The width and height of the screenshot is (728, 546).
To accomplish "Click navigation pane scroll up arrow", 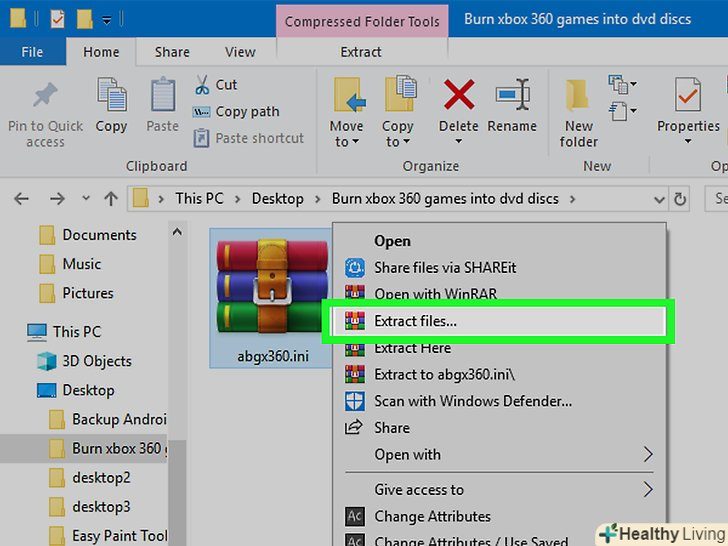I will 177,232.
